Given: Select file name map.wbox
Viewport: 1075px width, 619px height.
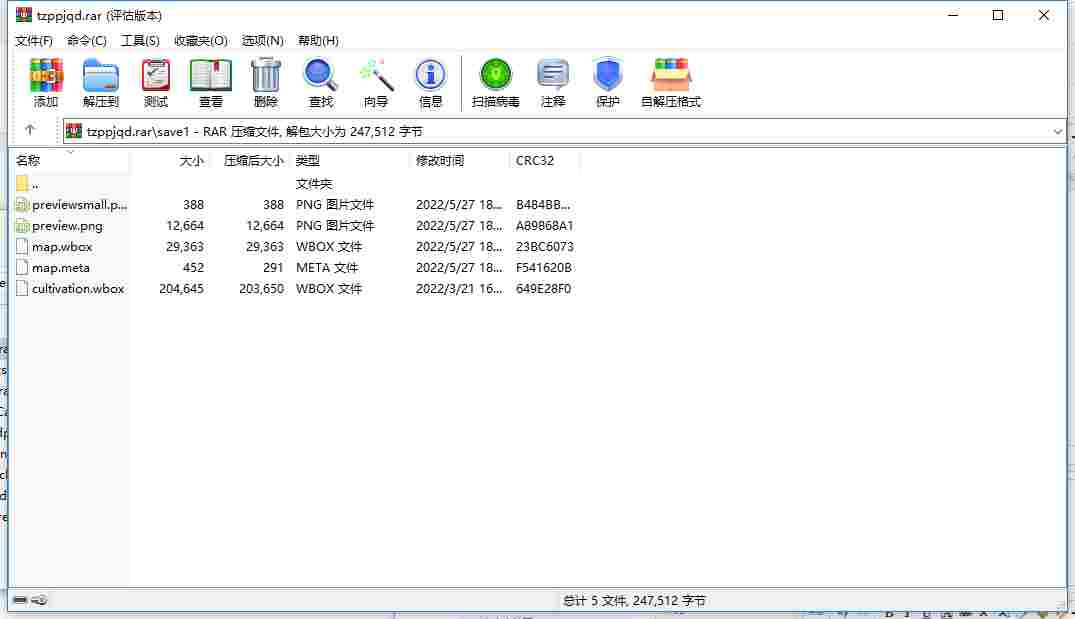Looking at the screenshot, I should (x=62, y=247).
